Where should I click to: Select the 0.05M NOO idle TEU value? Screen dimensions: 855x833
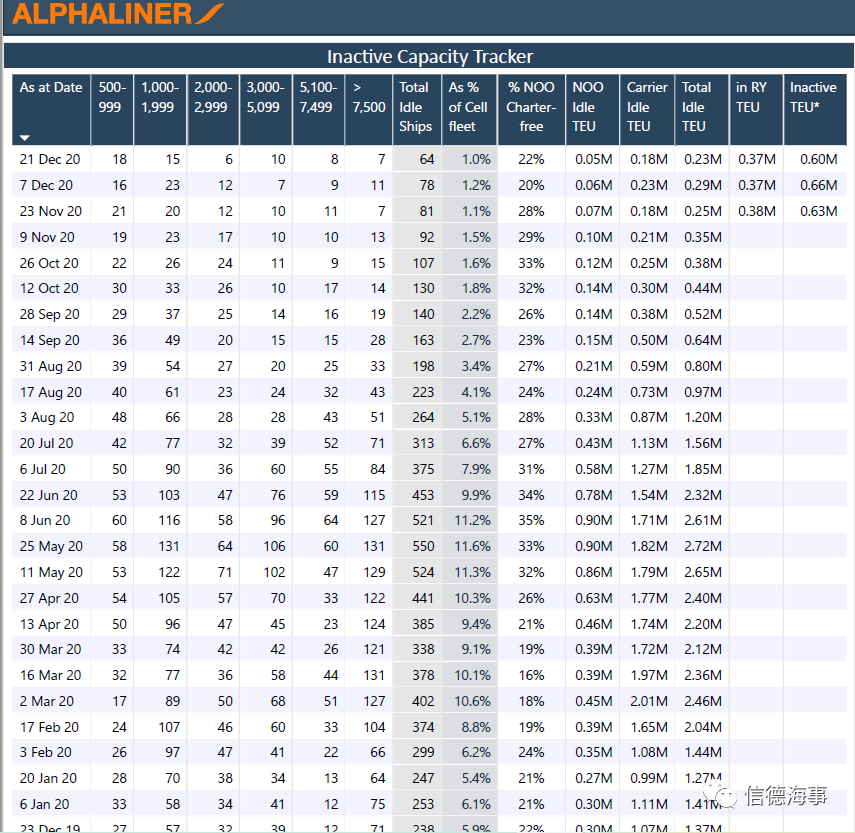[594, 159]
